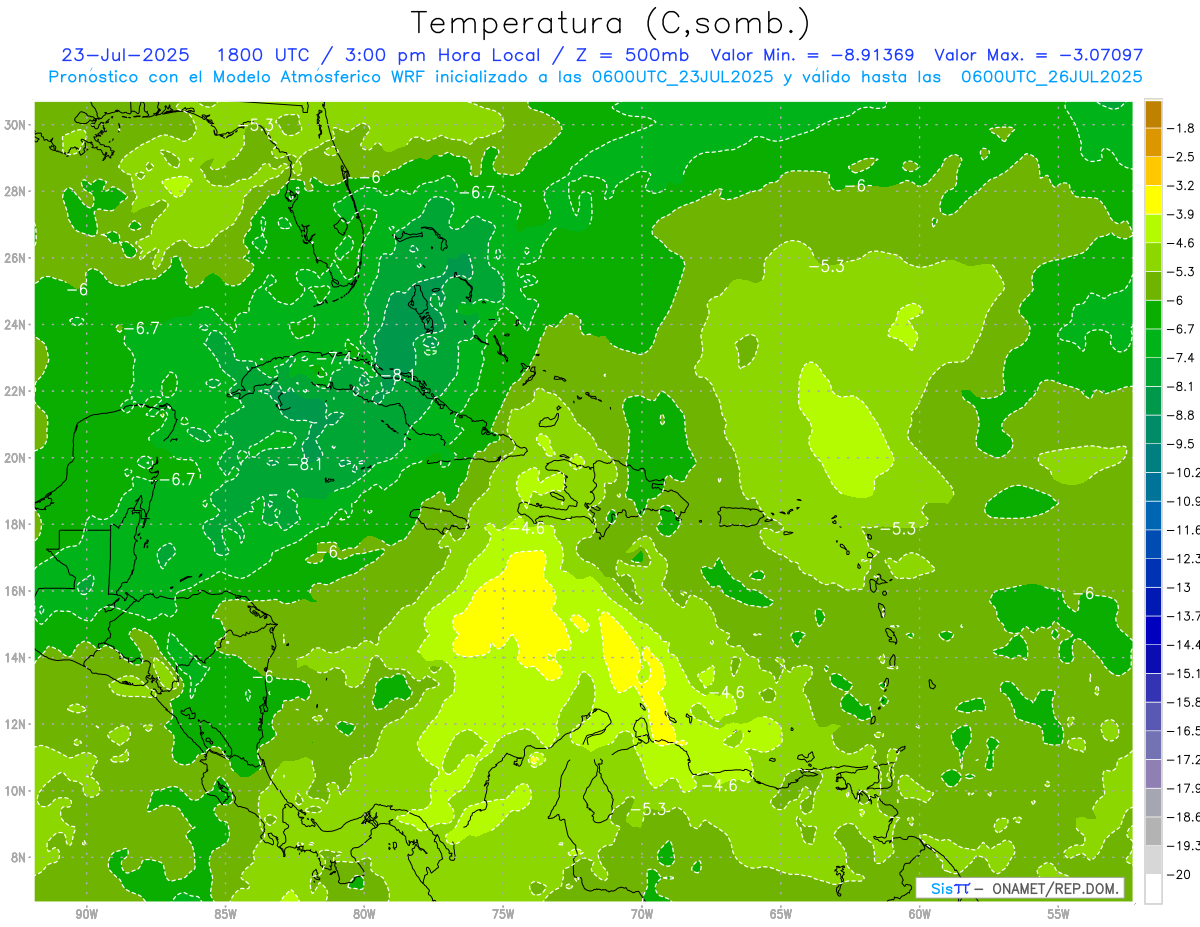Click the "0600UTC_26JUL2025" valid-until time
1200x927 pixels.
[x=1051, y=76]
